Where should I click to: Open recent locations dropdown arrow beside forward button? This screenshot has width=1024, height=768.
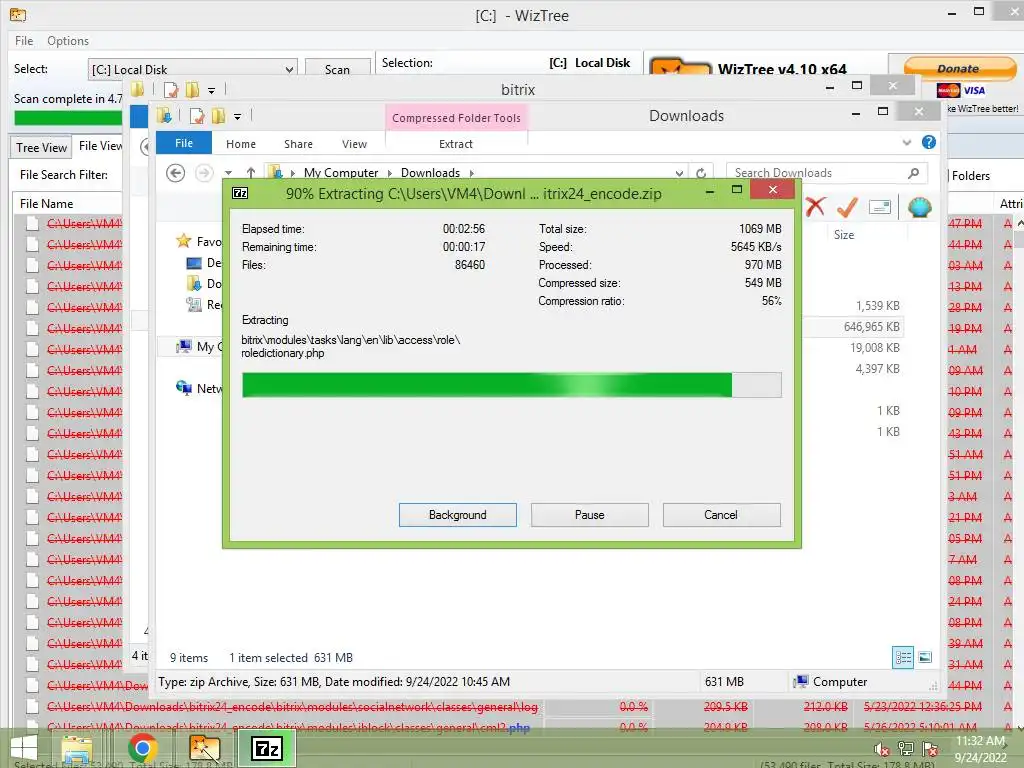coord(228,173)
